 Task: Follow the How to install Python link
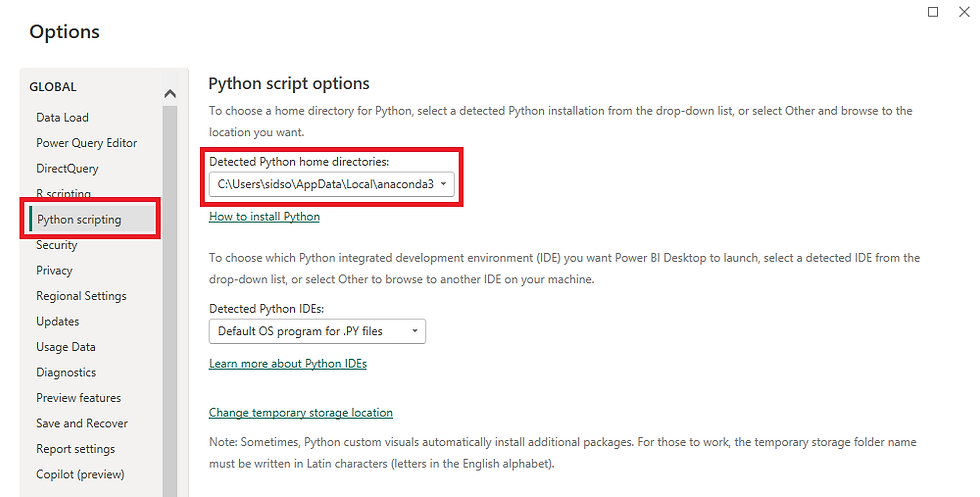click(x=264, y=217)
